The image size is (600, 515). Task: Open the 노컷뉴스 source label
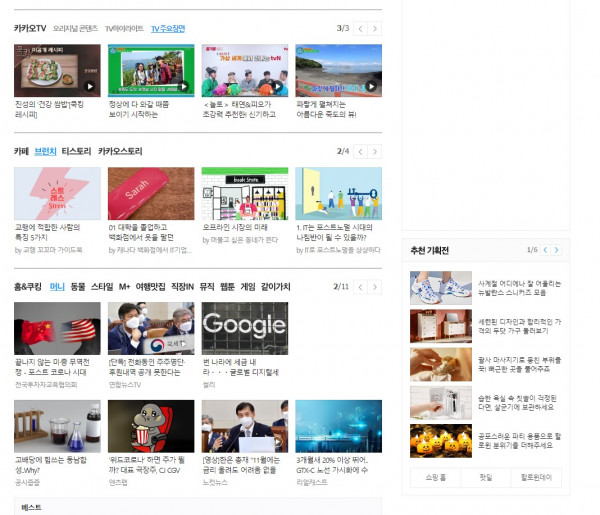pos(215,482)
